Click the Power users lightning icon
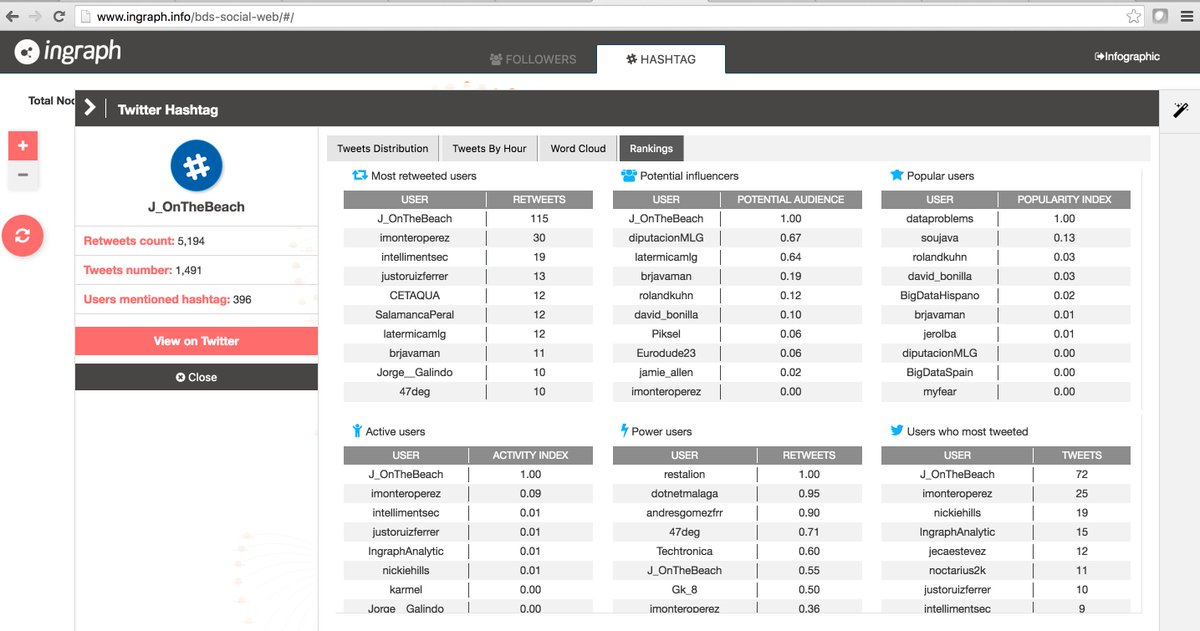 (x=625, y=431)
